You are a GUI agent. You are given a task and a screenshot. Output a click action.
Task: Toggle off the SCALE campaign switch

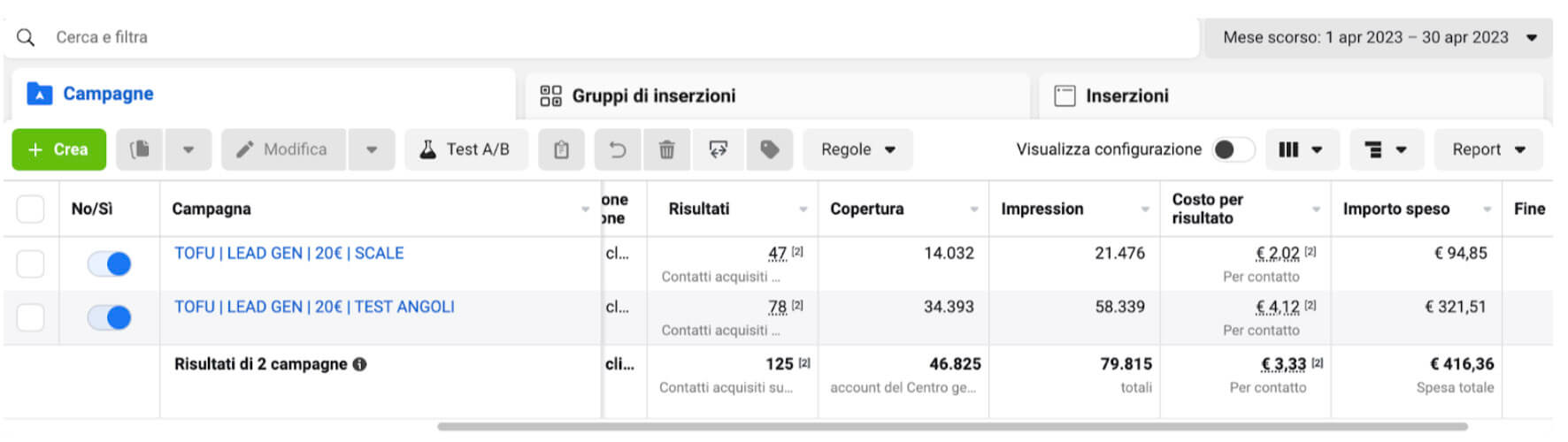pos(110,263)
